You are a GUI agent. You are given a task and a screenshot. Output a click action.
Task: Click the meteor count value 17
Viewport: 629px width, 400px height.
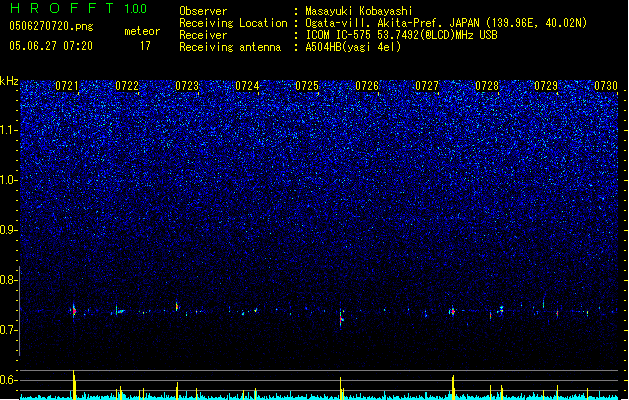click(145, 46)
